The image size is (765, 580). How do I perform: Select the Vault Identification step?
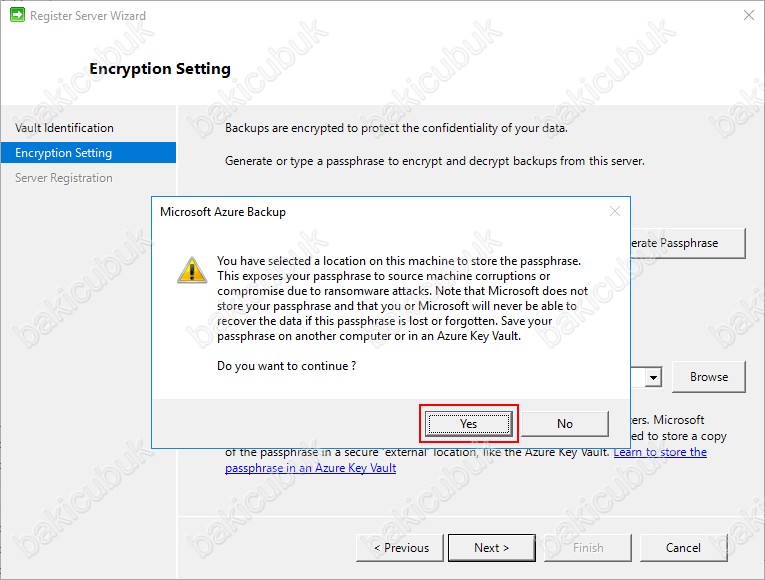coord(64,128)
